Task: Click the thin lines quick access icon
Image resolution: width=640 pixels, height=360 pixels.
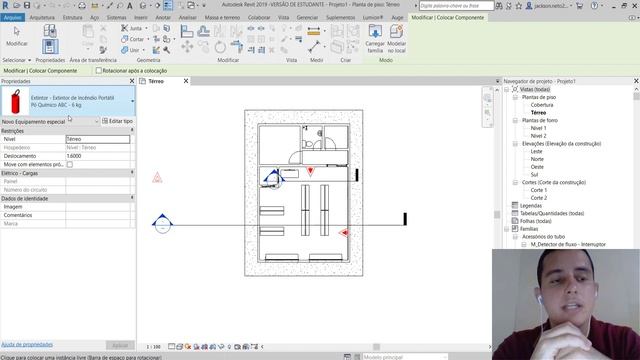Action: coord(168,5)
